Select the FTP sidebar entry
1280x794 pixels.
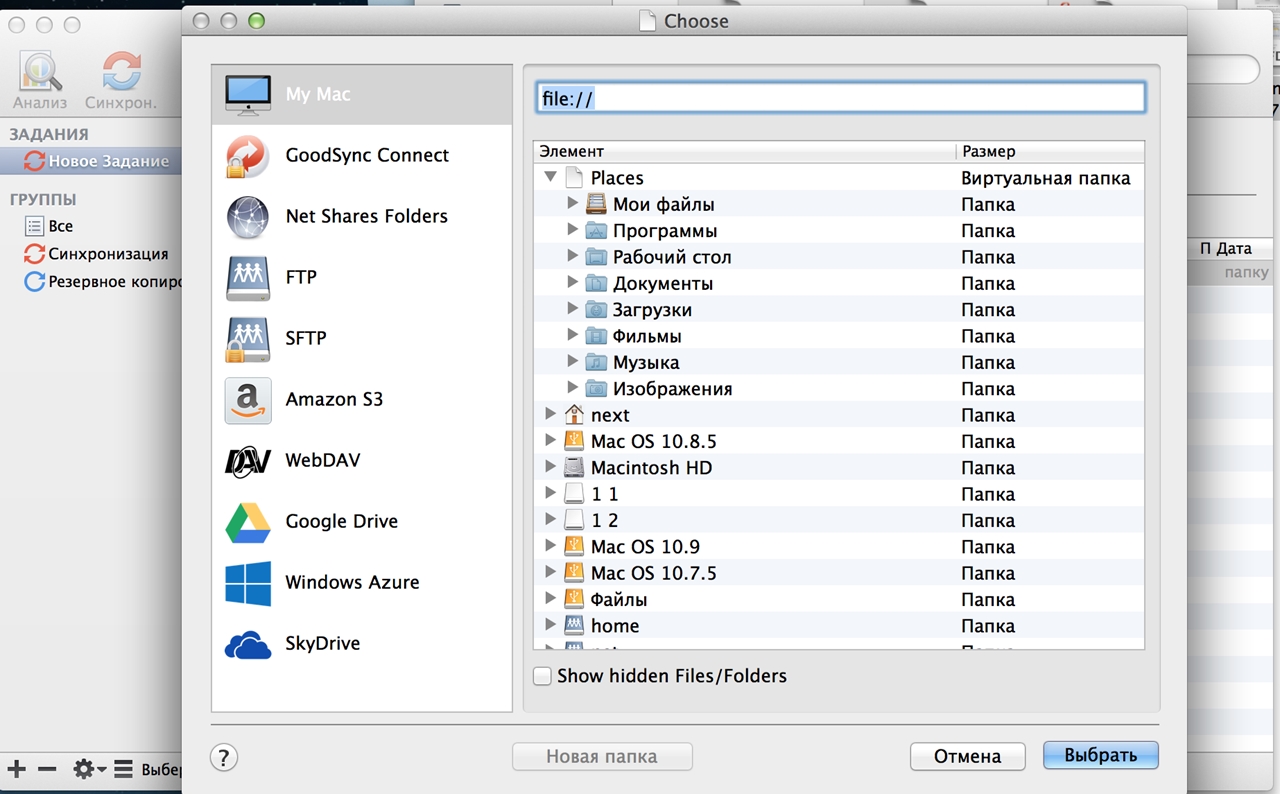[301, 277]
